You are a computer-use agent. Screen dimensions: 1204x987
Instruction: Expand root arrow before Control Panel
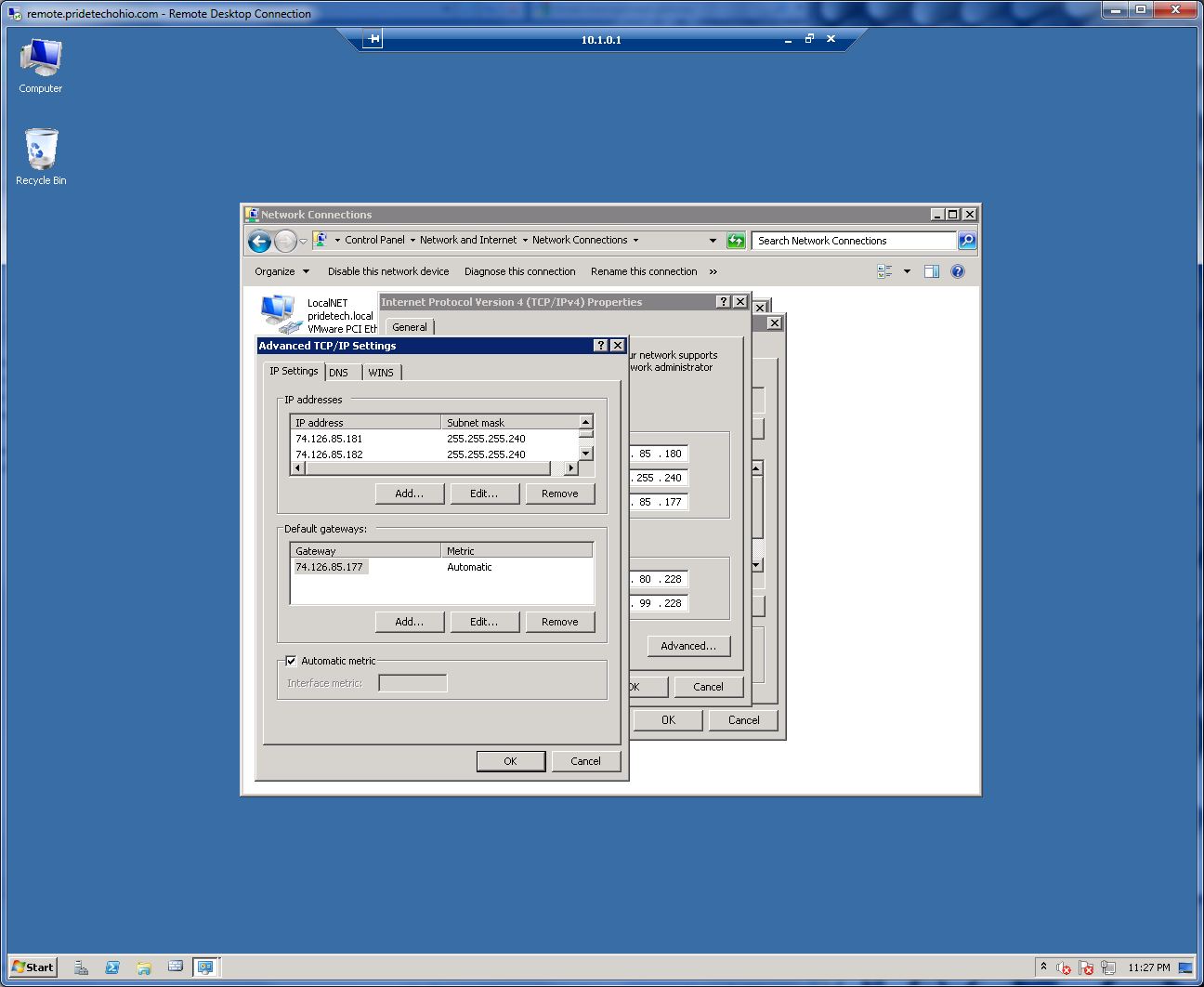338,240
